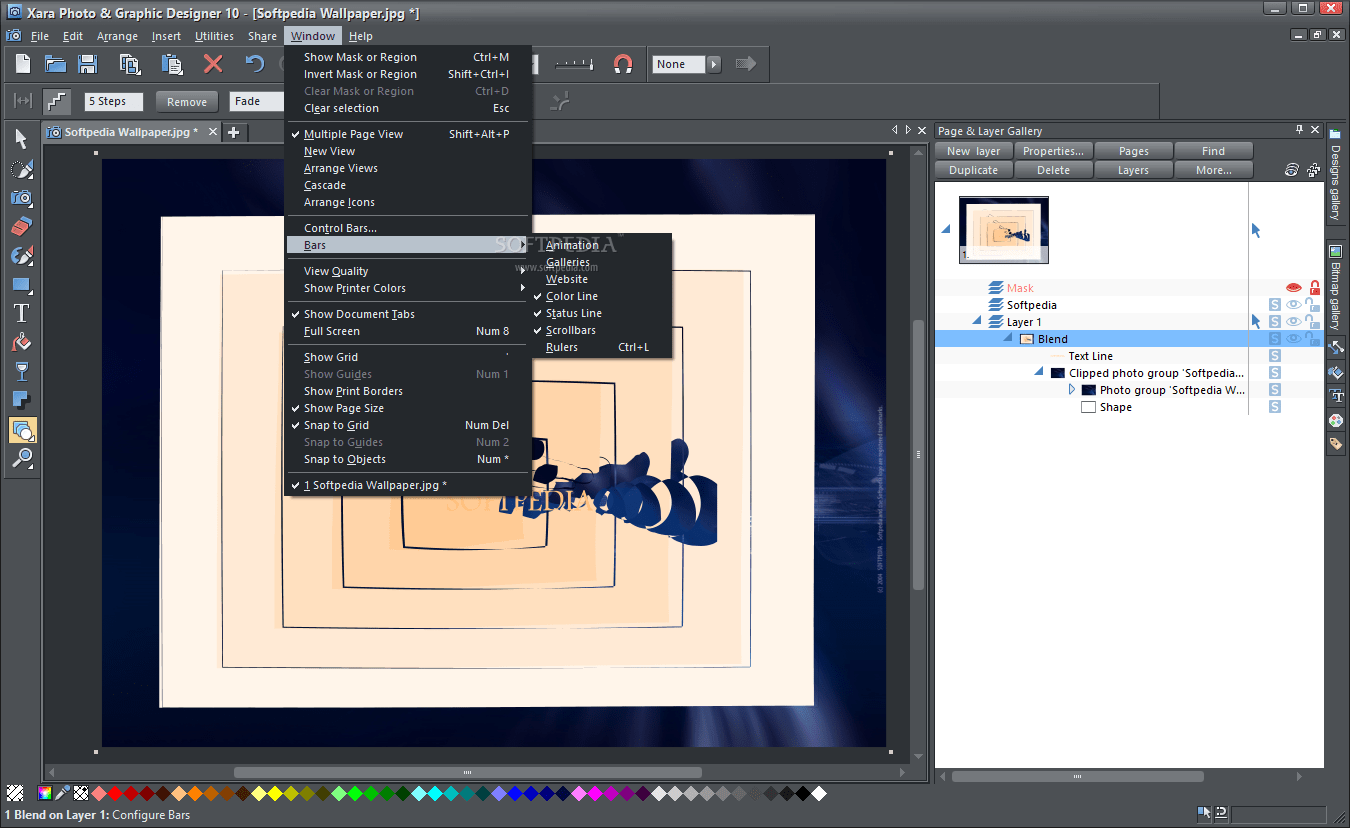The height and width of the screenshot is (828, 1350).
Task: Click the page thumbnail in the gallery
Action: coord(1004,229)
